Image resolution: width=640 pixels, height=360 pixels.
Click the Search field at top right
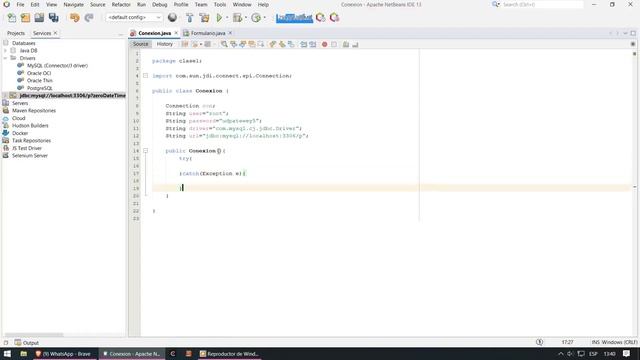tap(542, 4)
